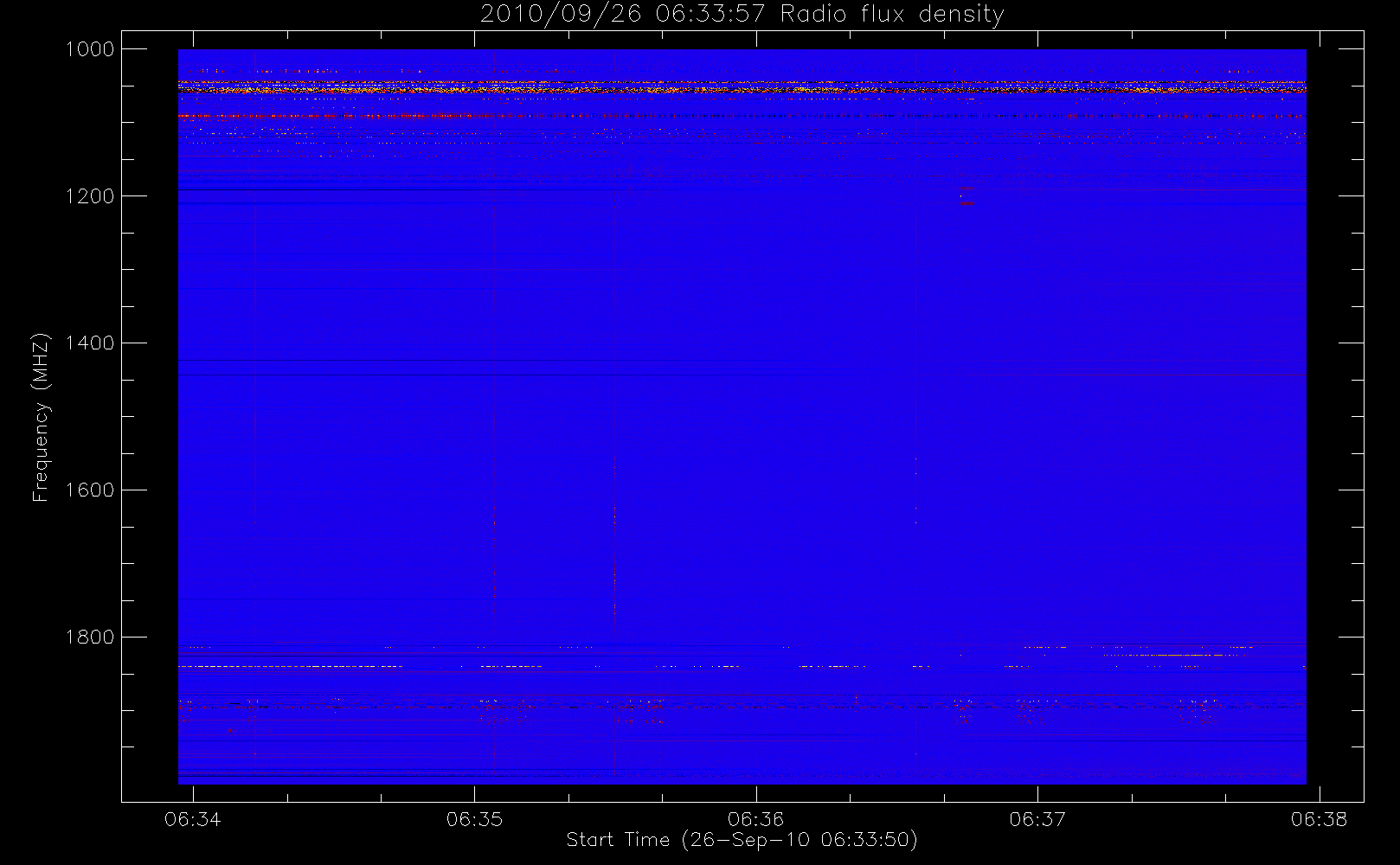Screen dimensions: 1400x865
Task: Click the 06:35 time tick label
Action: tap(474, 819)
